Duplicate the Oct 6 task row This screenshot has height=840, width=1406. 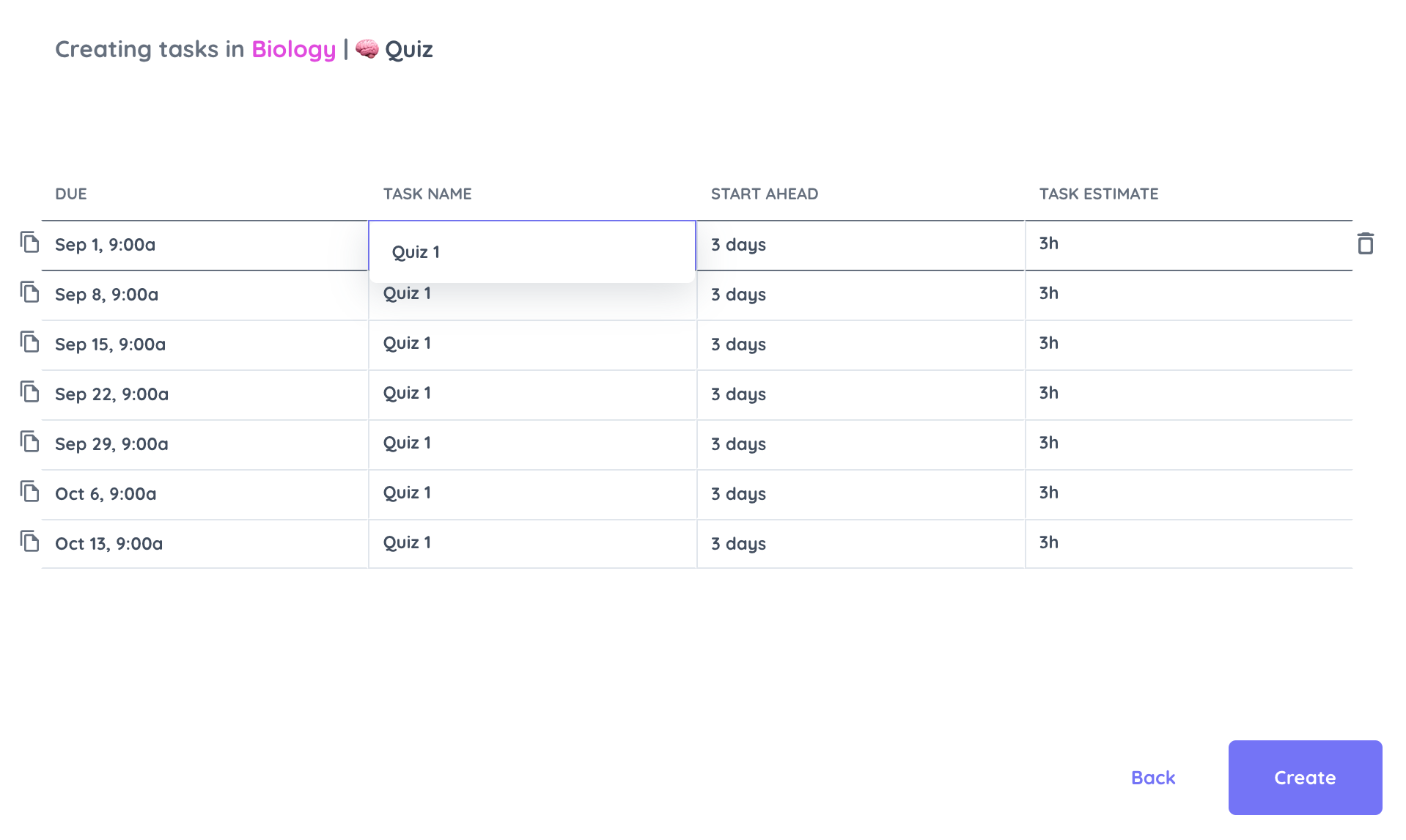(29, 491)
